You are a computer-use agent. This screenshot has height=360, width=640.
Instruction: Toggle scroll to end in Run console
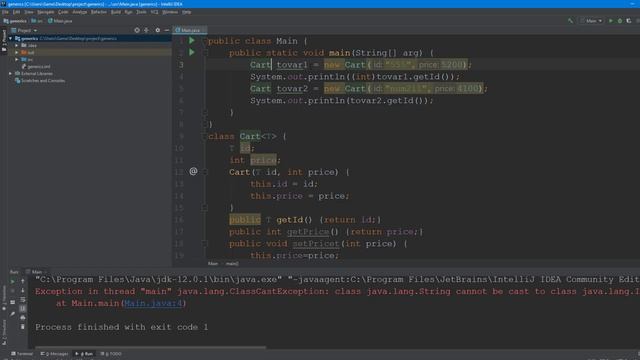pos(22,309)
